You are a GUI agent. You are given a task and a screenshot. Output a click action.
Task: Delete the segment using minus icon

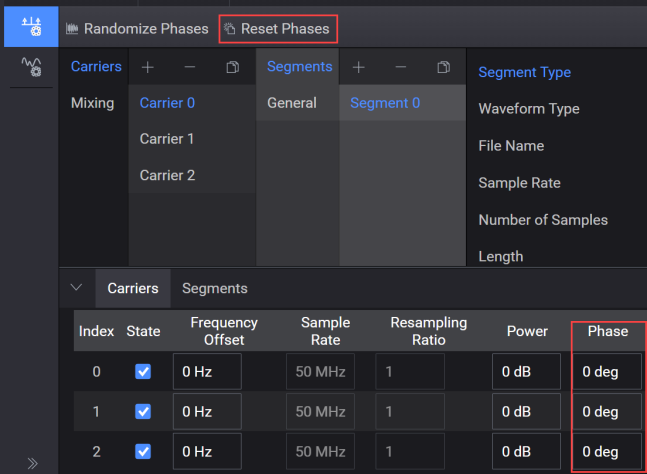[x=401, y=67]
